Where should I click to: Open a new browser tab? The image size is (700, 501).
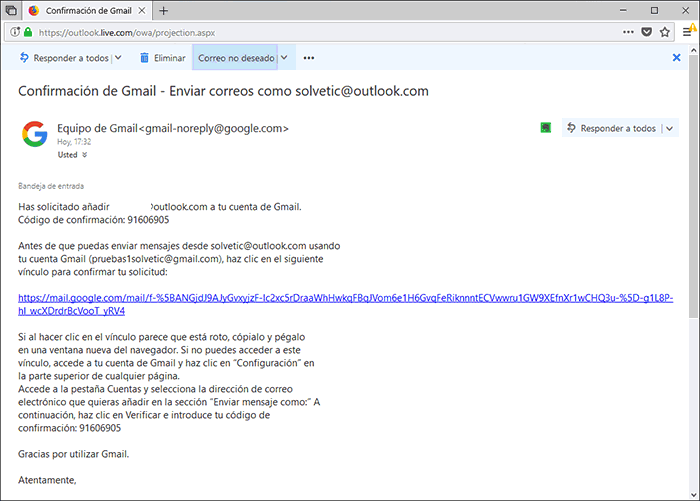pos(163,11)
